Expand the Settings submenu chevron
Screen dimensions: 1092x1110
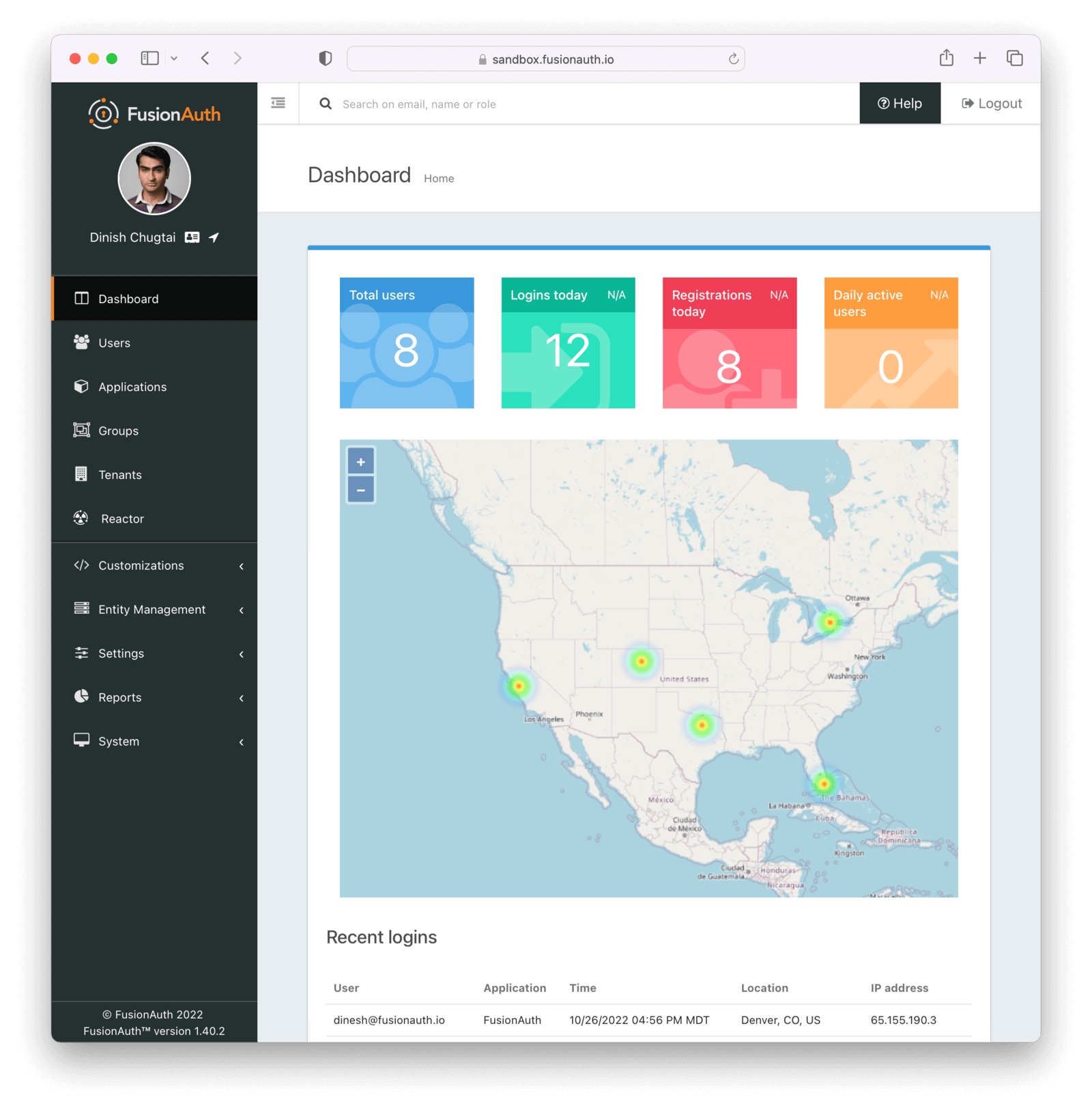[x=242, y=654]
